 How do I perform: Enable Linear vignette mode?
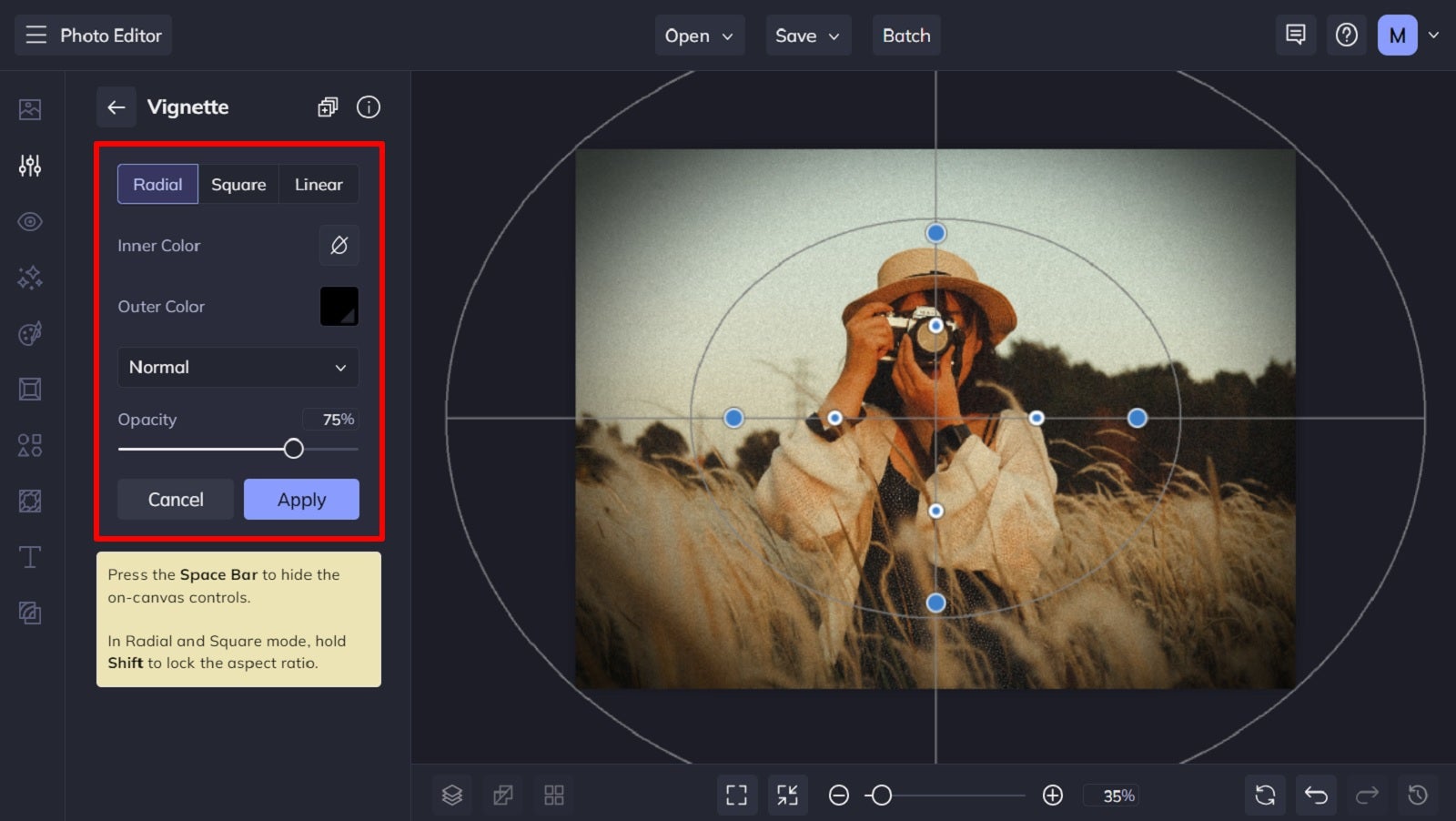pos(318,184)
